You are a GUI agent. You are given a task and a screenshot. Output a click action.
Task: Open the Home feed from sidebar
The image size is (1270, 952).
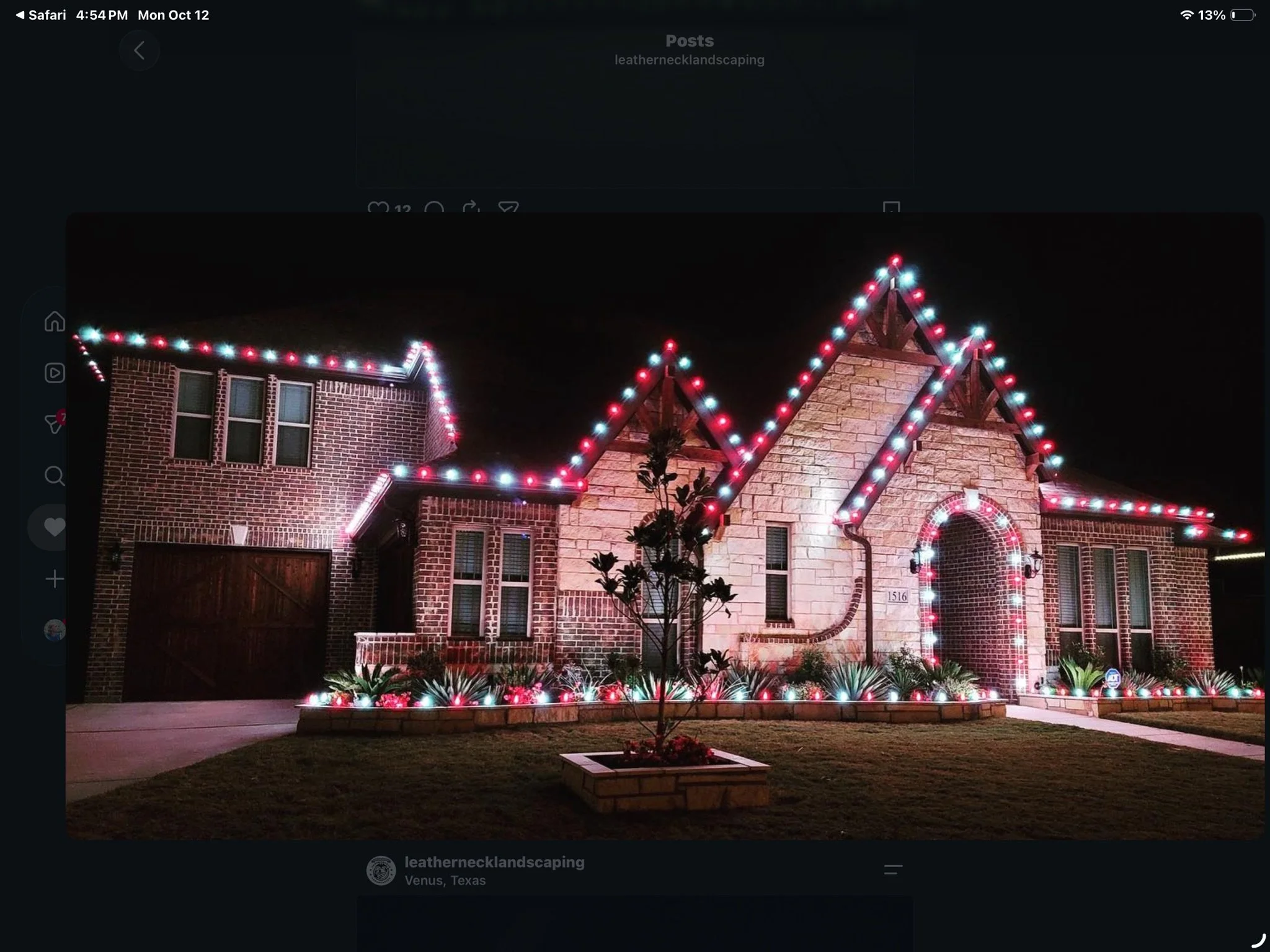55,321
